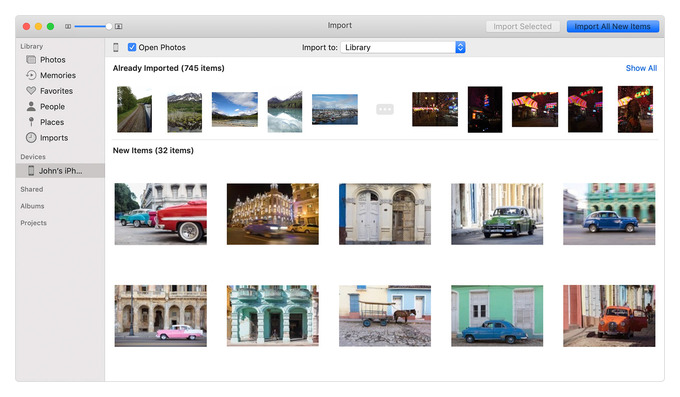Click the small-thumbnail icon left of zoom slider
Image resolution: width=680 pixels, height=397 pixels.
[x=68, y=26]
